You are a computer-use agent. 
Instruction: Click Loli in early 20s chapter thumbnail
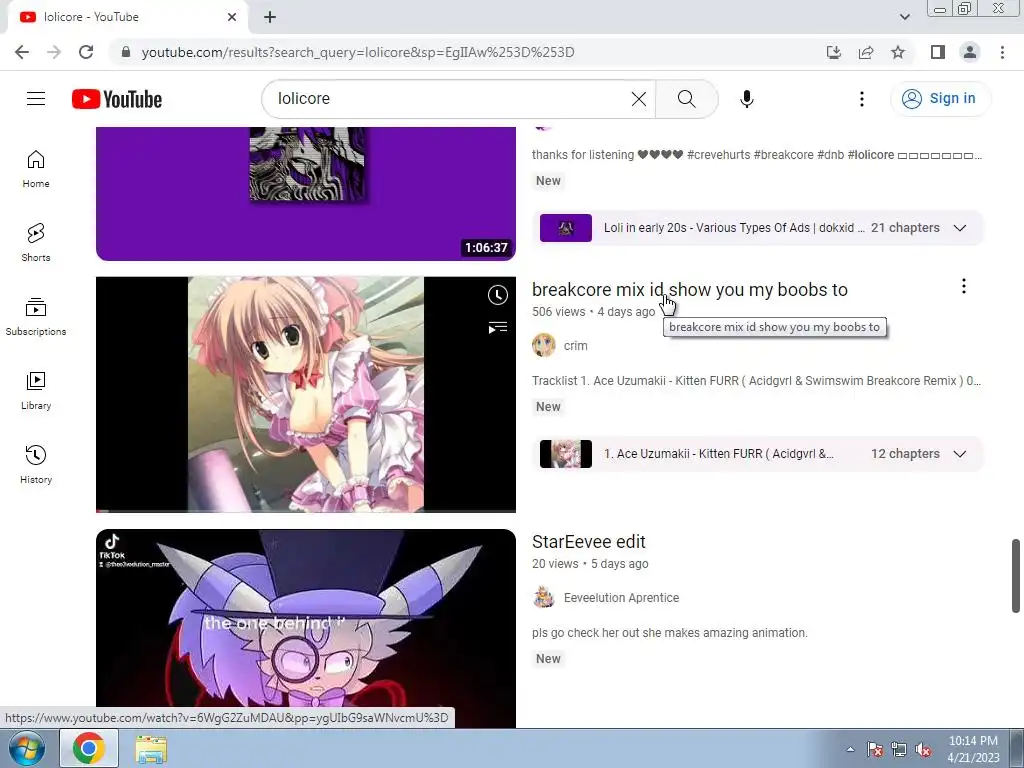[566, 228]
